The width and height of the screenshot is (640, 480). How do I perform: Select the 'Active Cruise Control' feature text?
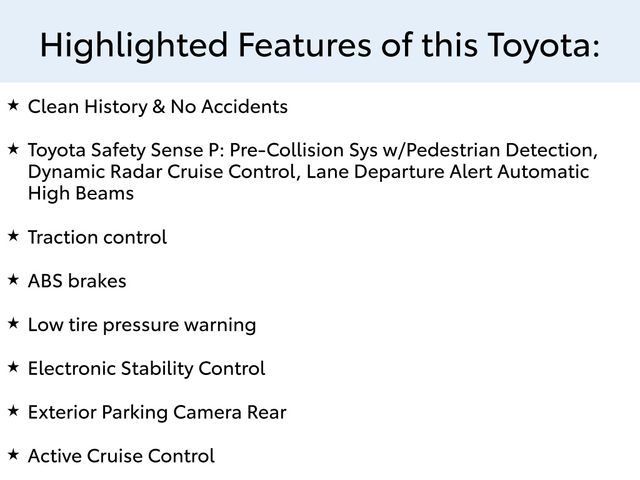tap(121, 456)
